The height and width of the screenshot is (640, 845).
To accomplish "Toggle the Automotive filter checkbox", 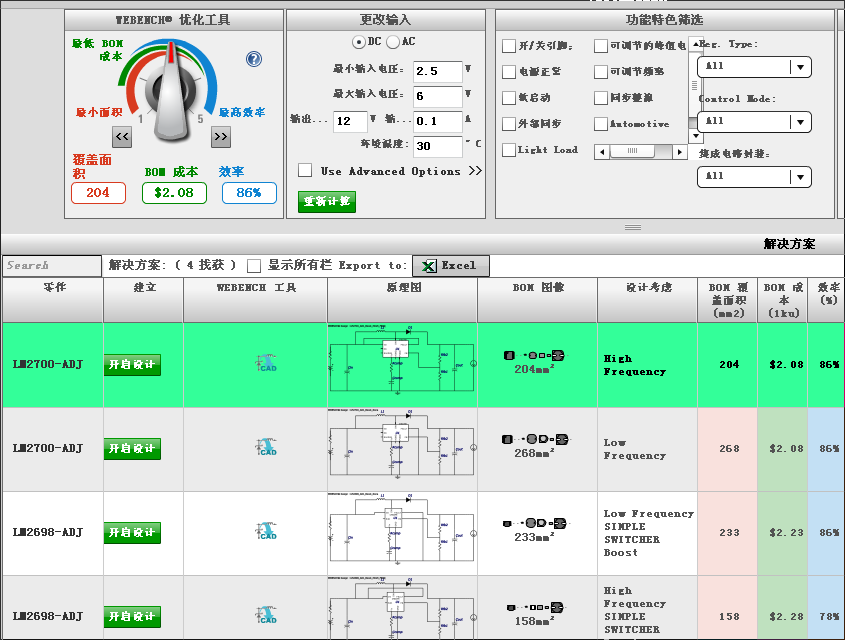I will 601,123.
